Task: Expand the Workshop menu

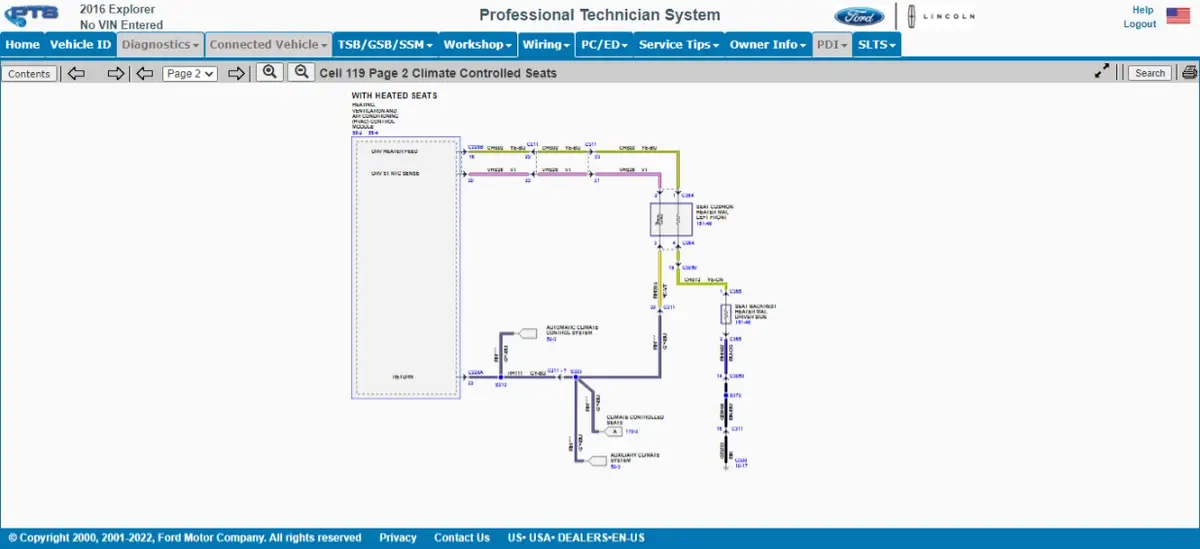Action: [478, 44]
